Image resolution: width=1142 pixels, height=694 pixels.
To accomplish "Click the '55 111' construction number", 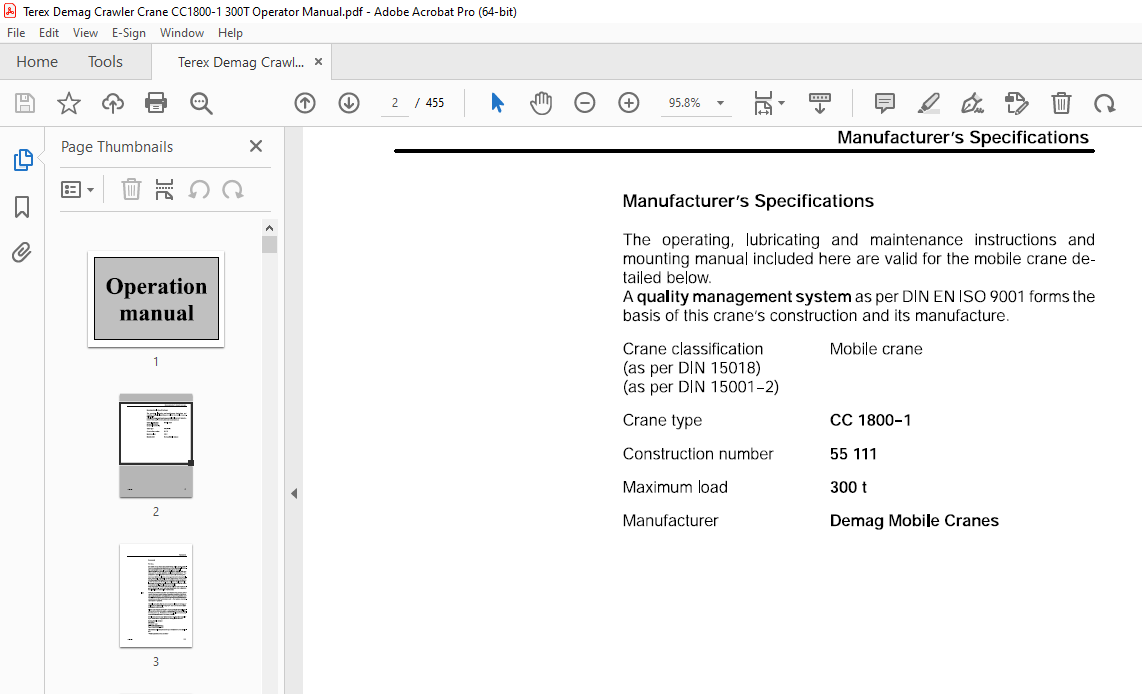I will [853, 454].
